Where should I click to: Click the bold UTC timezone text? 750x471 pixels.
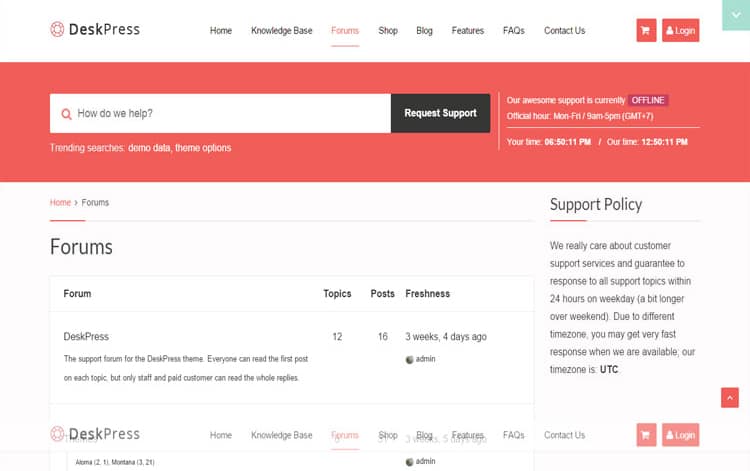pos(609,370)
